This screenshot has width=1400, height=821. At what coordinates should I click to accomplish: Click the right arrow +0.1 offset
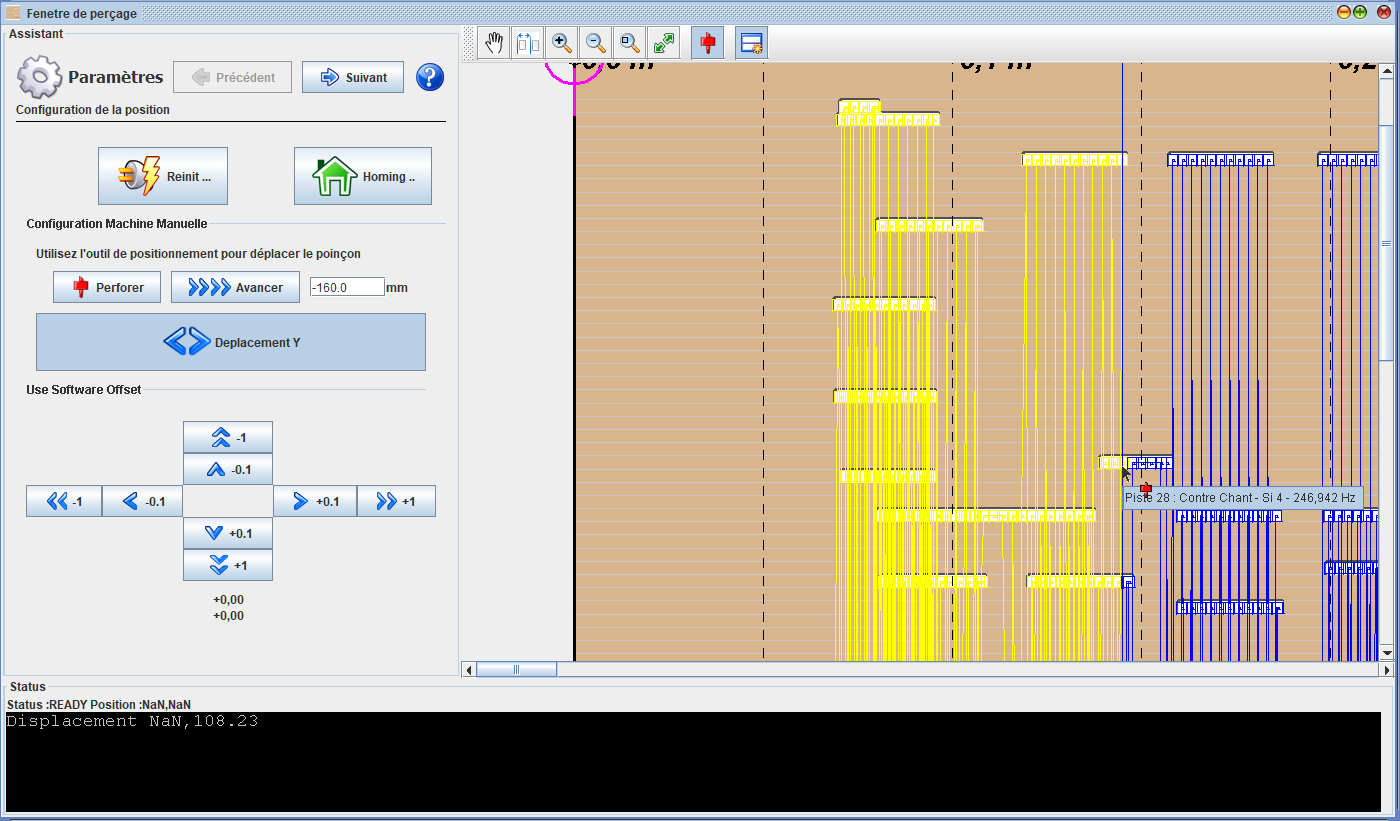(314, 501)
